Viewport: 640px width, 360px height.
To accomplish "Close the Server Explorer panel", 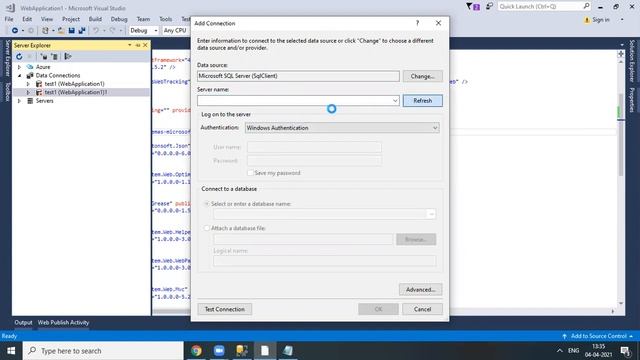I will (145, 45).
